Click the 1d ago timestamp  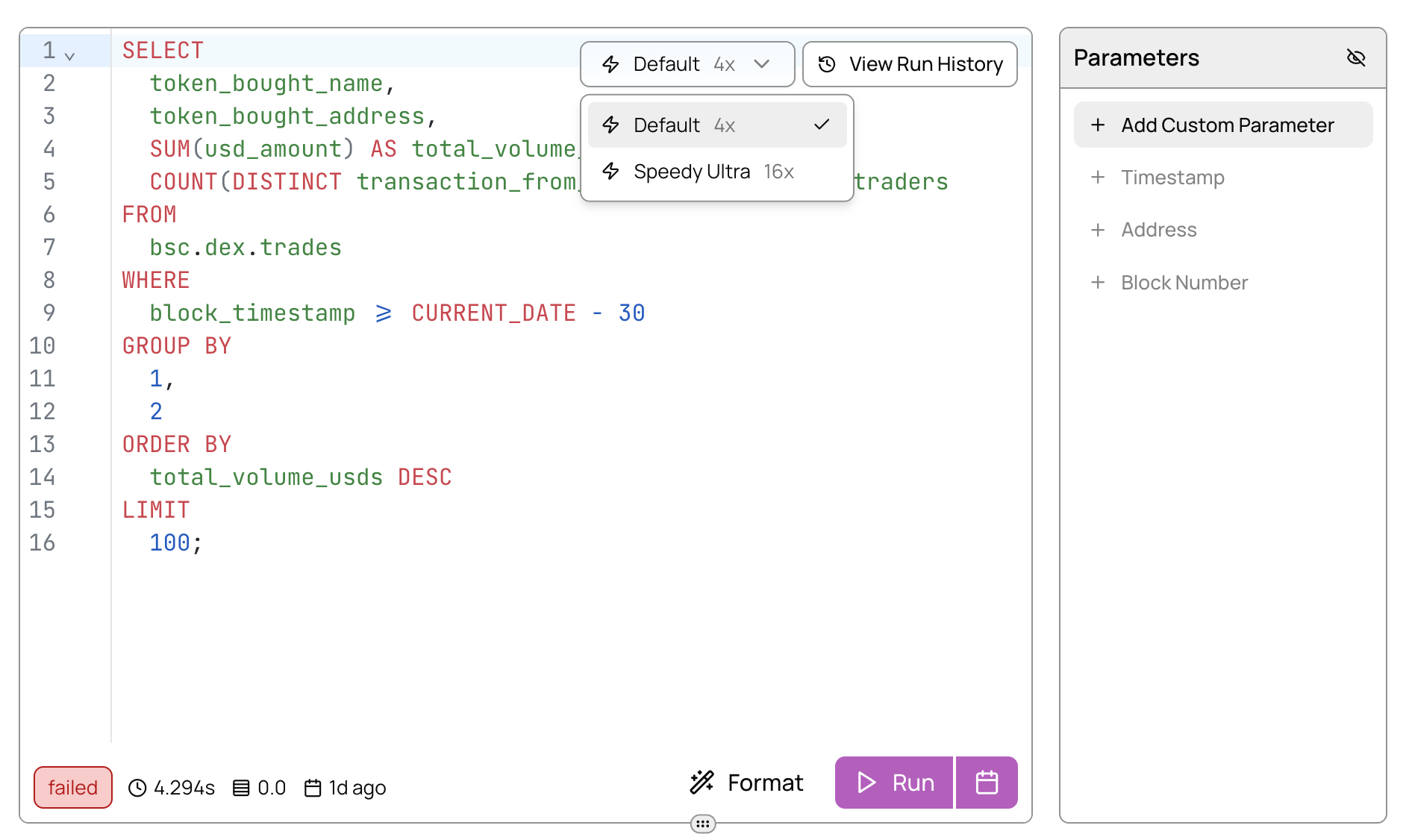357,788
